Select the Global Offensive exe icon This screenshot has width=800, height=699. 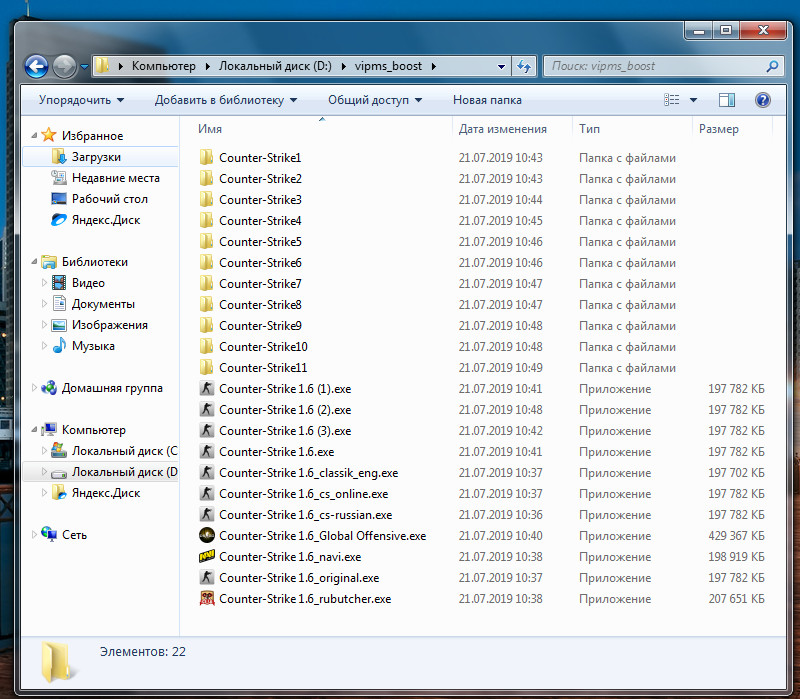pos(206,535)
